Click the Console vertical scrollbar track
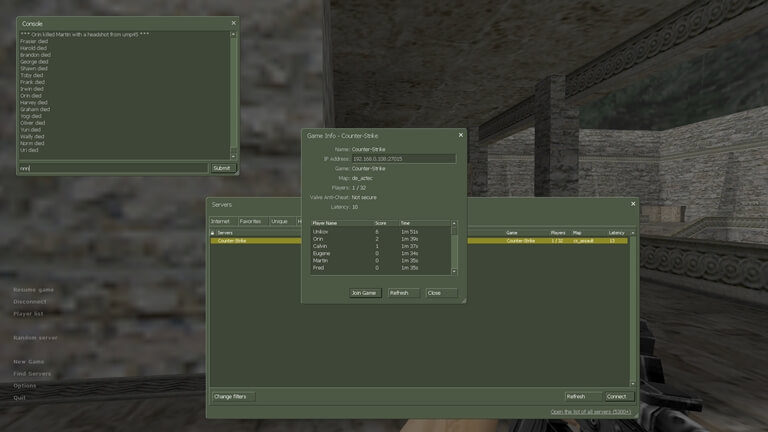The height and width of the screenshot is (432, 768). (233, 96)
